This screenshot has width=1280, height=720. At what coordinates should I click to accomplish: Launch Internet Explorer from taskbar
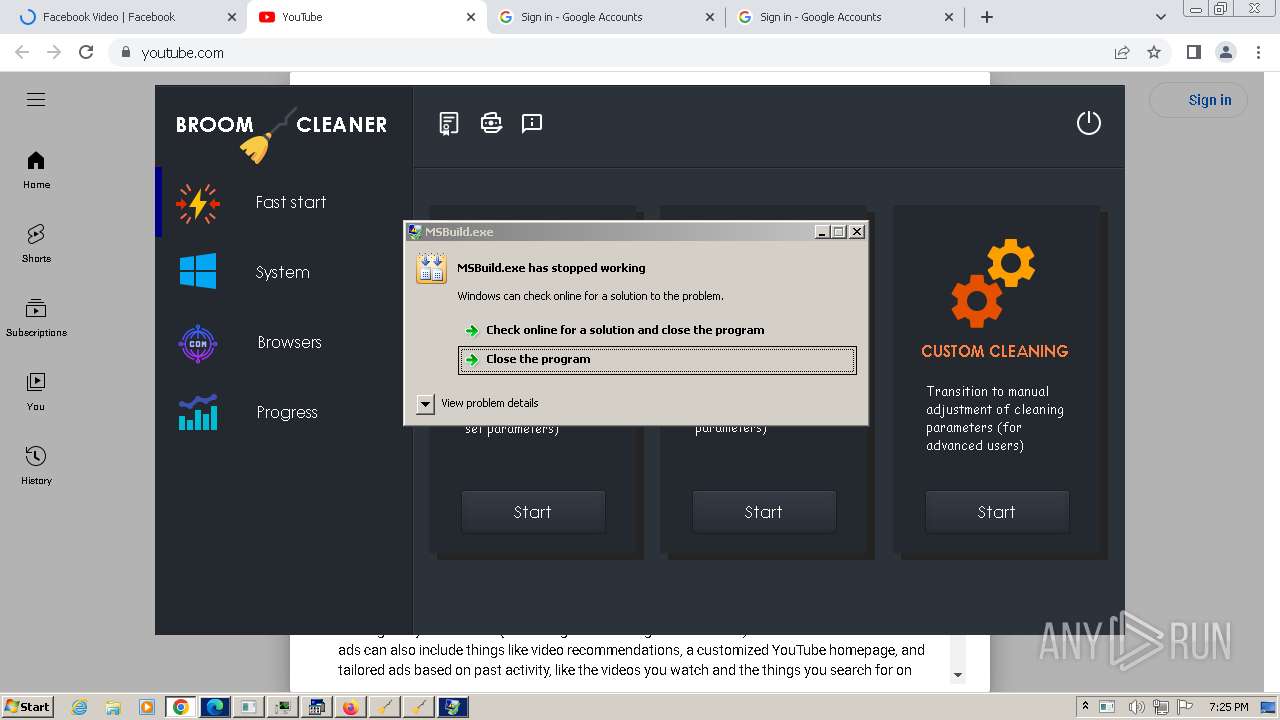(80, 707)
